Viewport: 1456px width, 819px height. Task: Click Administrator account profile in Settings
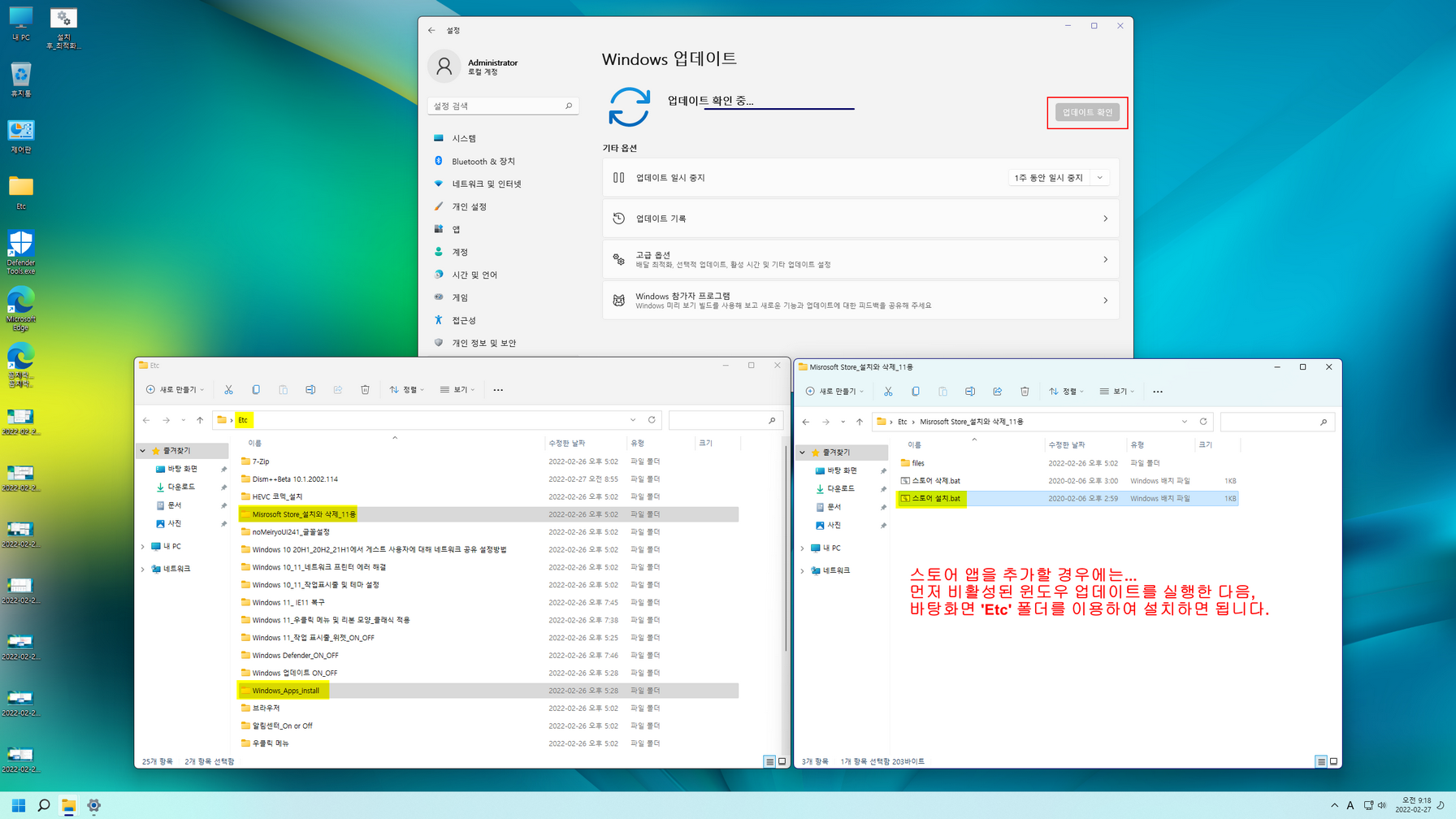click(x=475, y=67)
